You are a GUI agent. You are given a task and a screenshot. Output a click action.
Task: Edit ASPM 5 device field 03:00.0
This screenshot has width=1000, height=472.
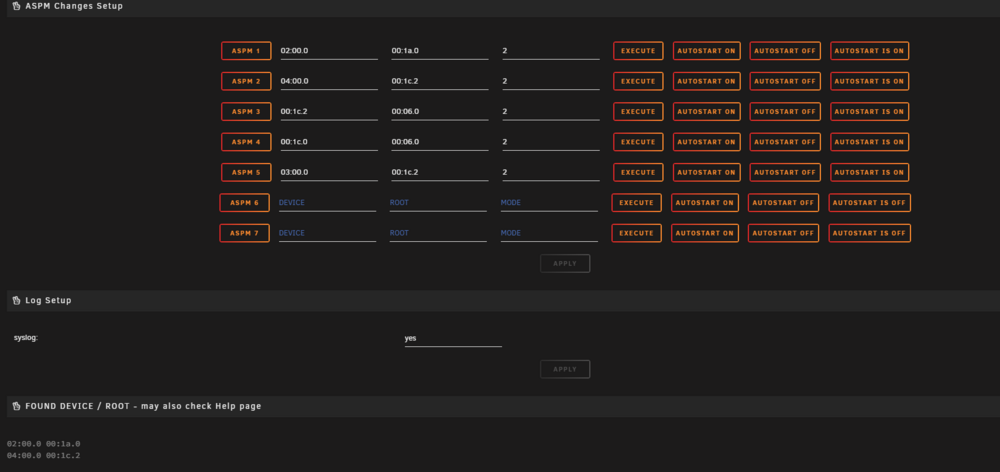(329, 172)
